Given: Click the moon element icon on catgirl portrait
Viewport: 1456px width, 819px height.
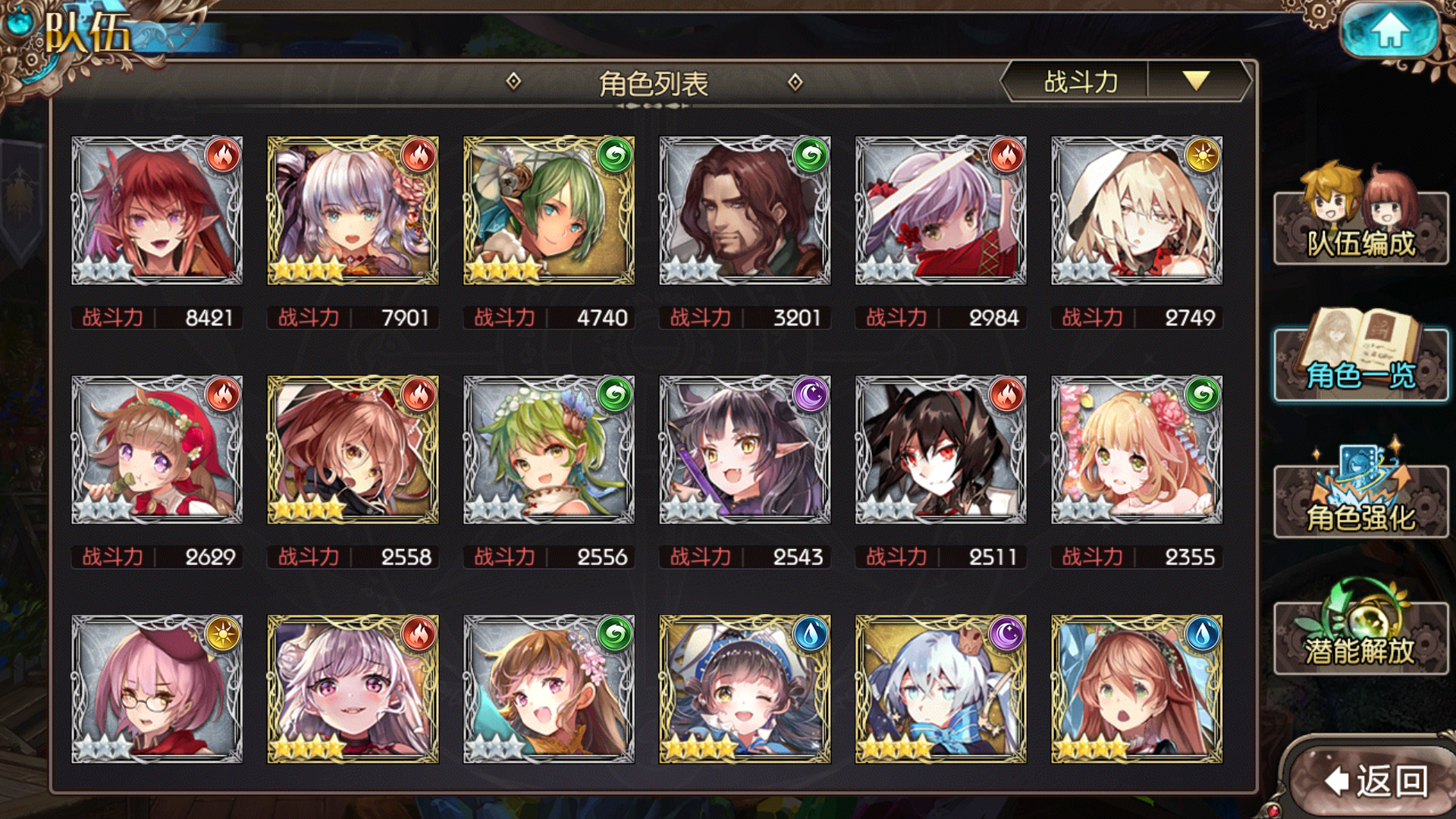Looking at the screenshot, I should (x=811, y=395).
